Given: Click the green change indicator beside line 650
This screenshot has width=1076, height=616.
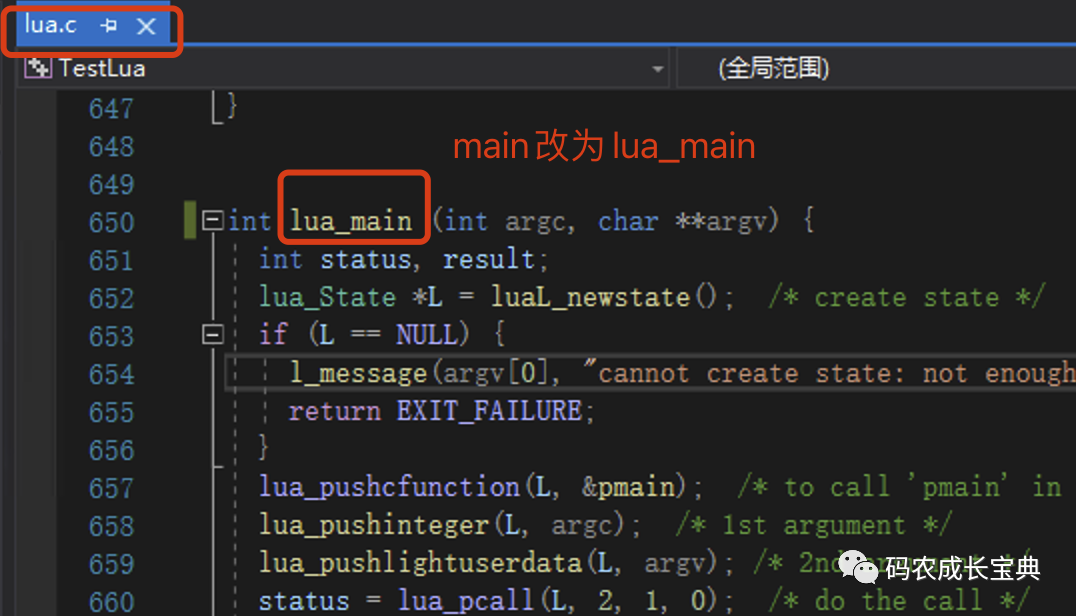Looking at the screenshot, I should pos(190,220).
